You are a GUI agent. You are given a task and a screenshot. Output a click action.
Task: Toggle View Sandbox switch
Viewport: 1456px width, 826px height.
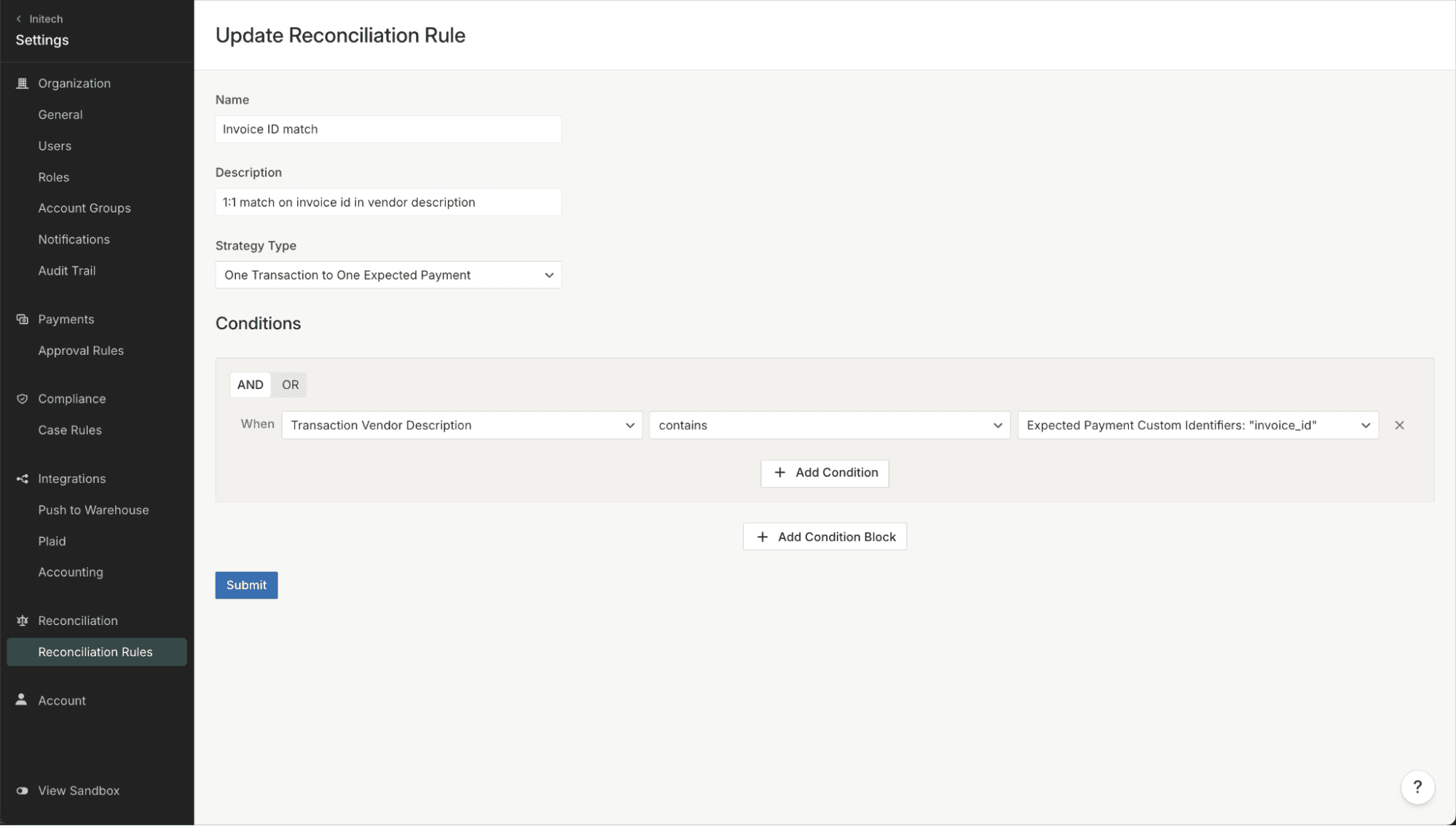click(22, 790)
